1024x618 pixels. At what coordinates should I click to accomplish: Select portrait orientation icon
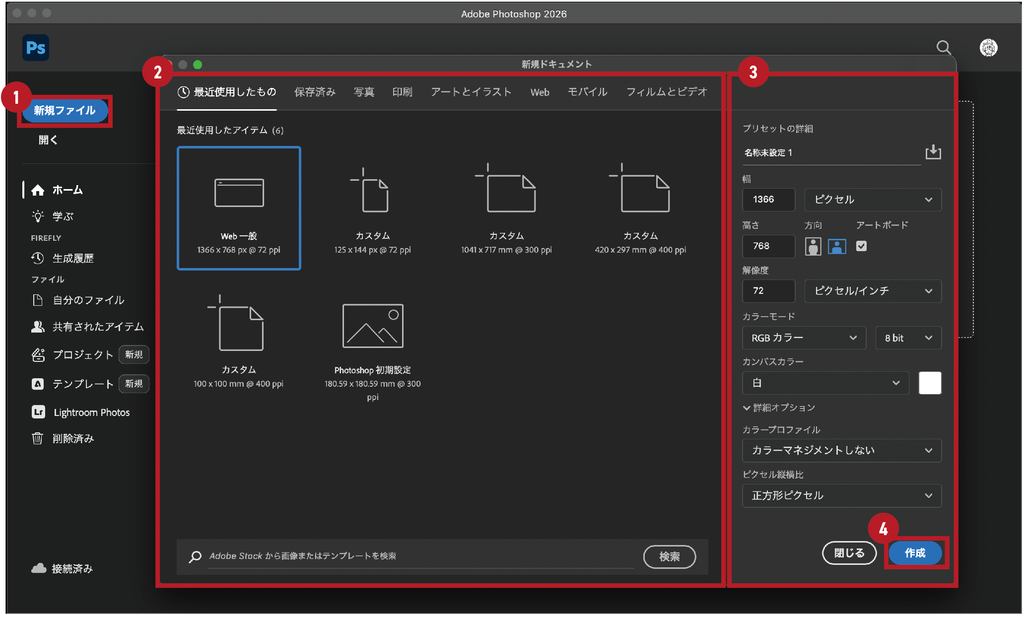click(x=813, y=247)
